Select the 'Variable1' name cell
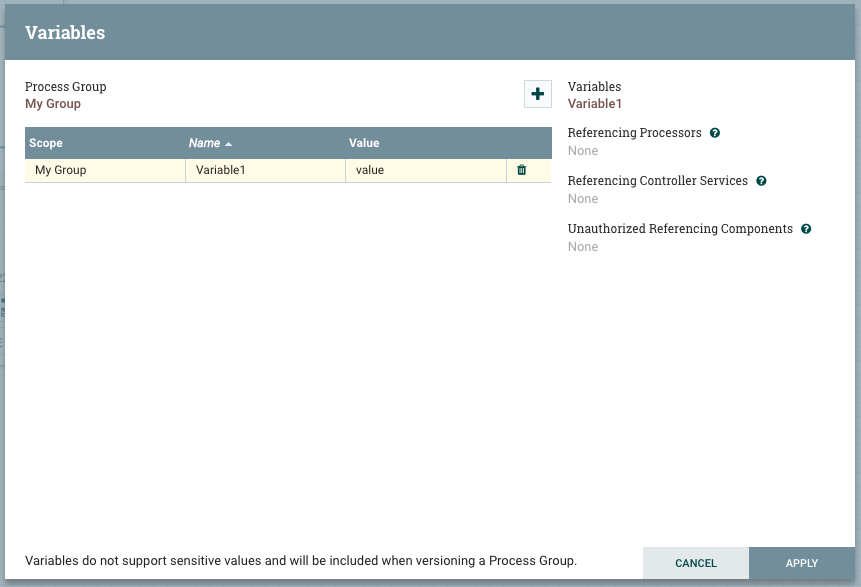This screenshot has height=587, width=861. click(265, 170)
